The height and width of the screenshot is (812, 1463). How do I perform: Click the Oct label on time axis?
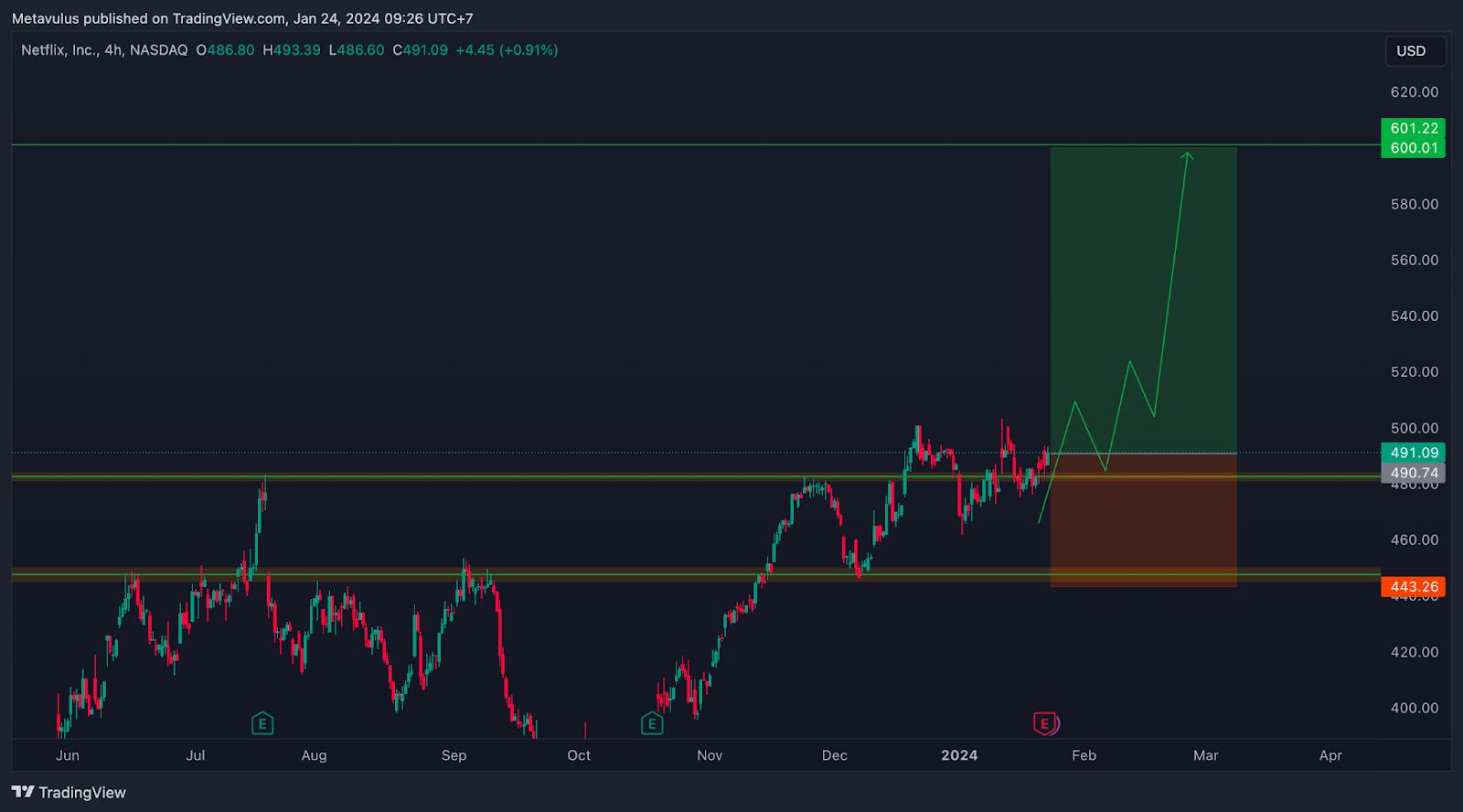pos(579,755)
